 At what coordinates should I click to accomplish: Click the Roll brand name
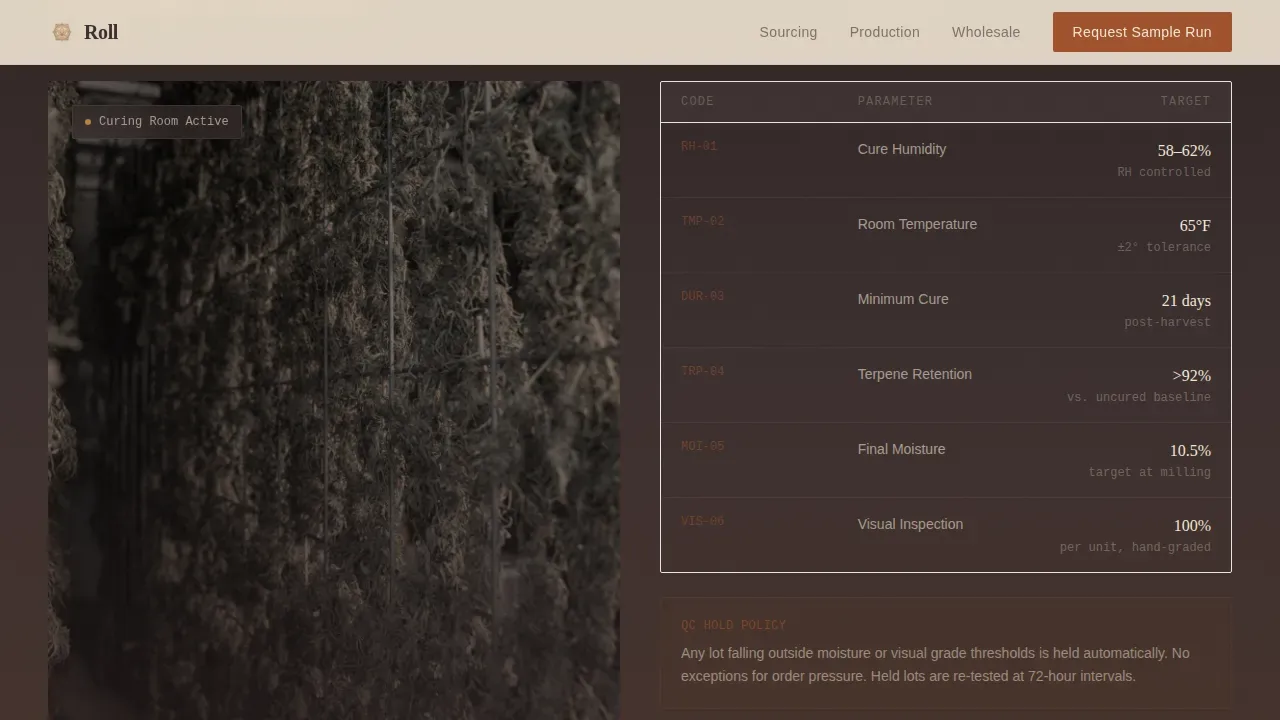pos(101,32)
